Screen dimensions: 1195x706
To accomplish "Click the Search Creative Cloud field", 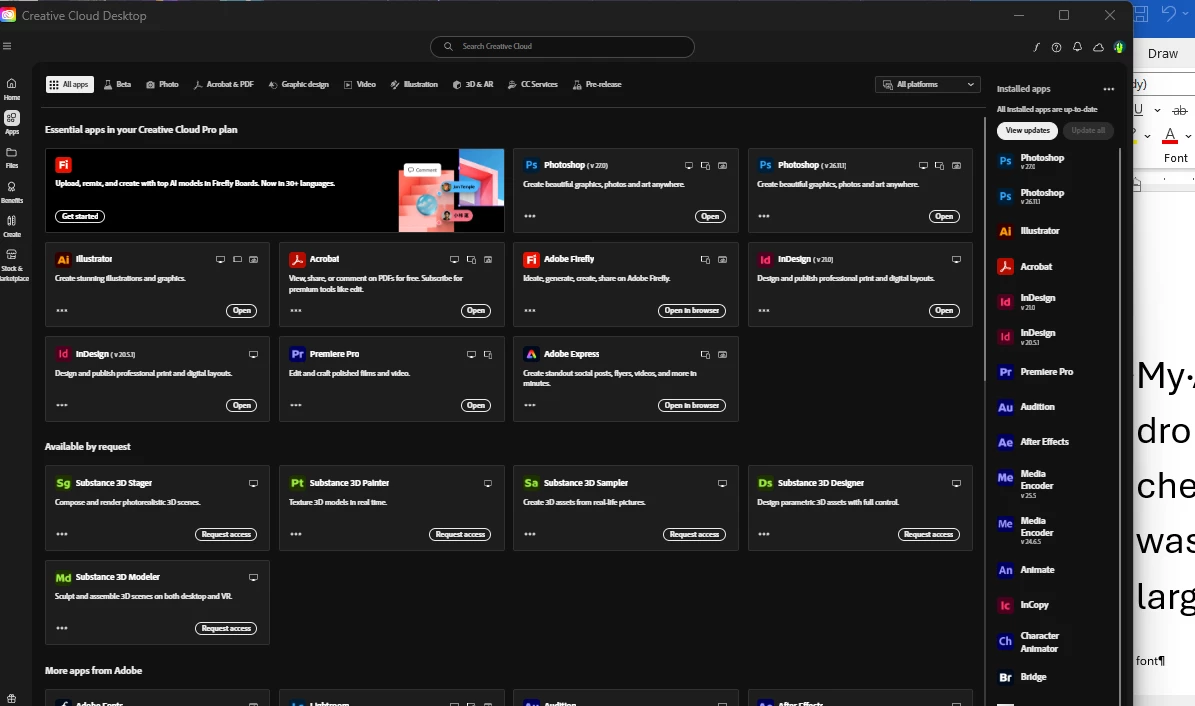I will click(562, 47).
